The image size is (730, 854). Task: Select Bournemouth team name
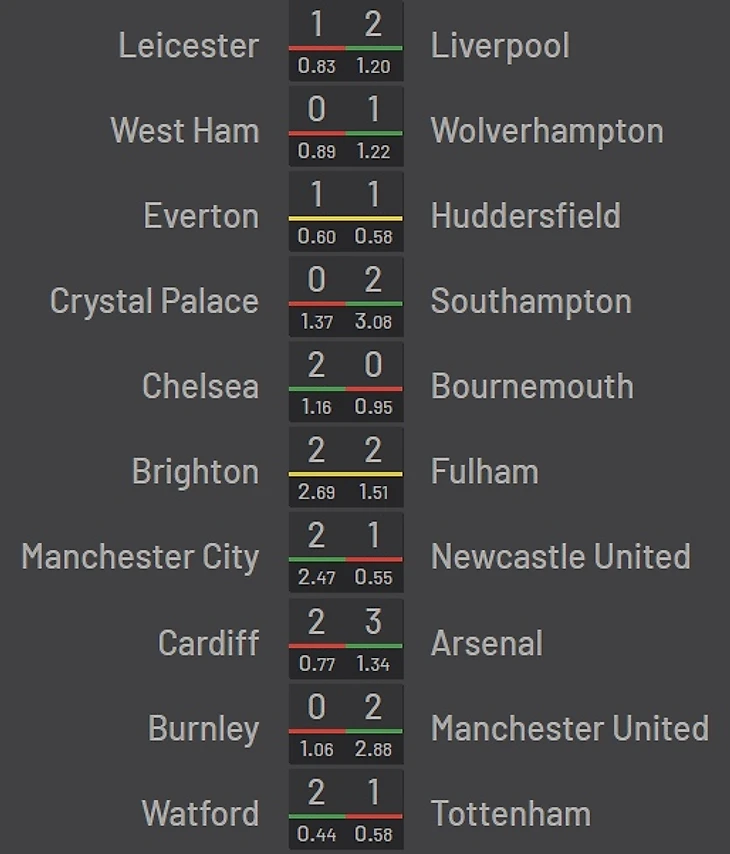coord(532,386)
